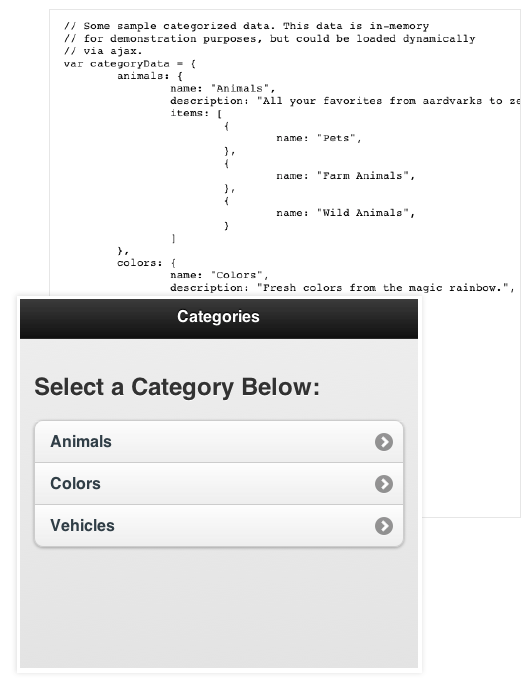Tap the arrow icon on Animals row

pos(384,442)
